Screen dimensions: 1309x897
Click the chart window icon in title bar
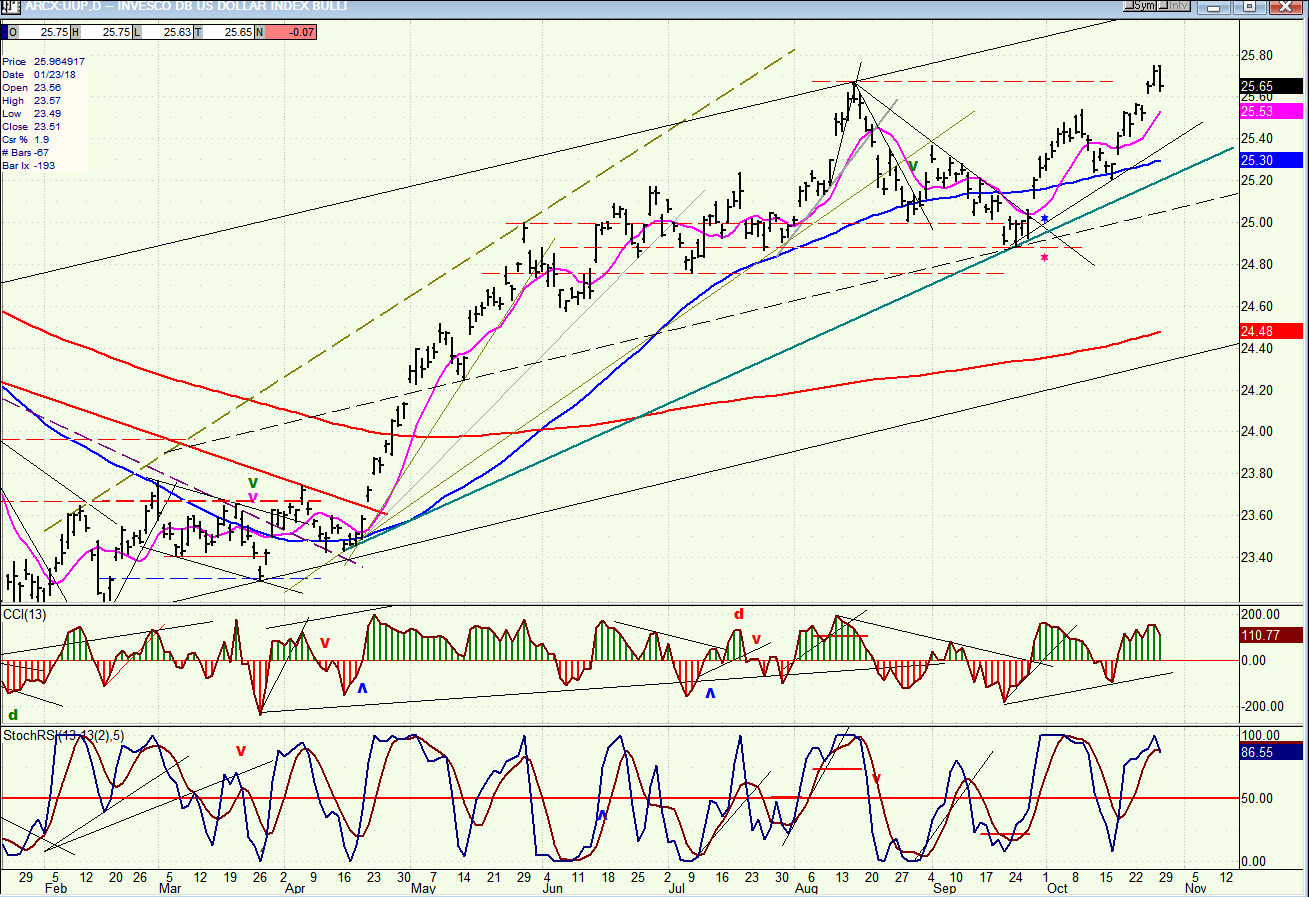pos(11,7)
